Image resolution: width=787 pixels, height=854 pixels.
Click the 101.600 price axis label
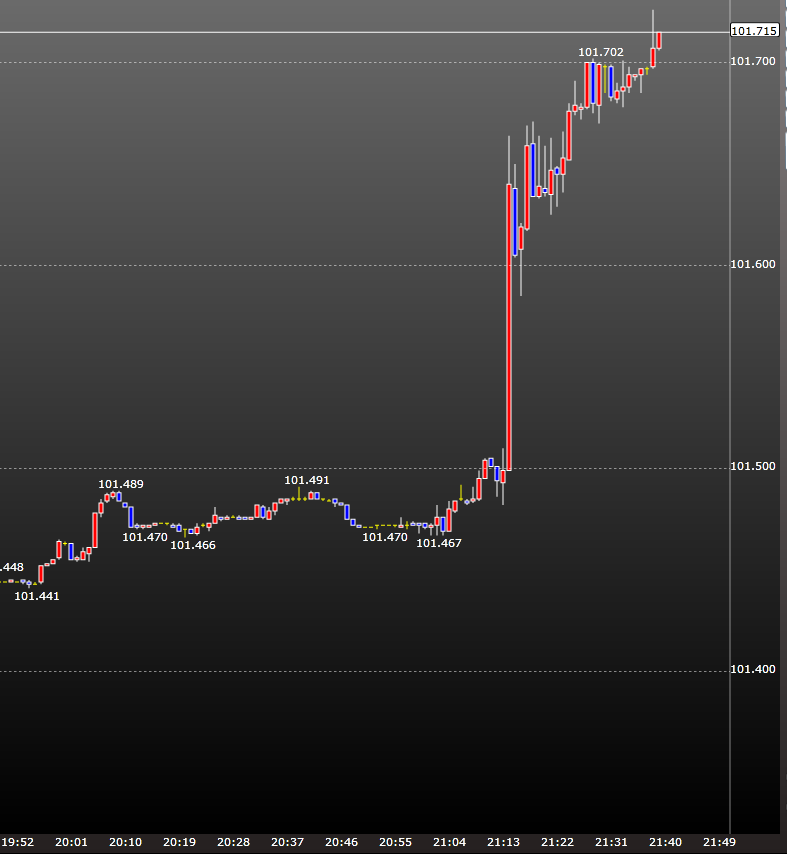pyautogui.click(x=753, y=264)
